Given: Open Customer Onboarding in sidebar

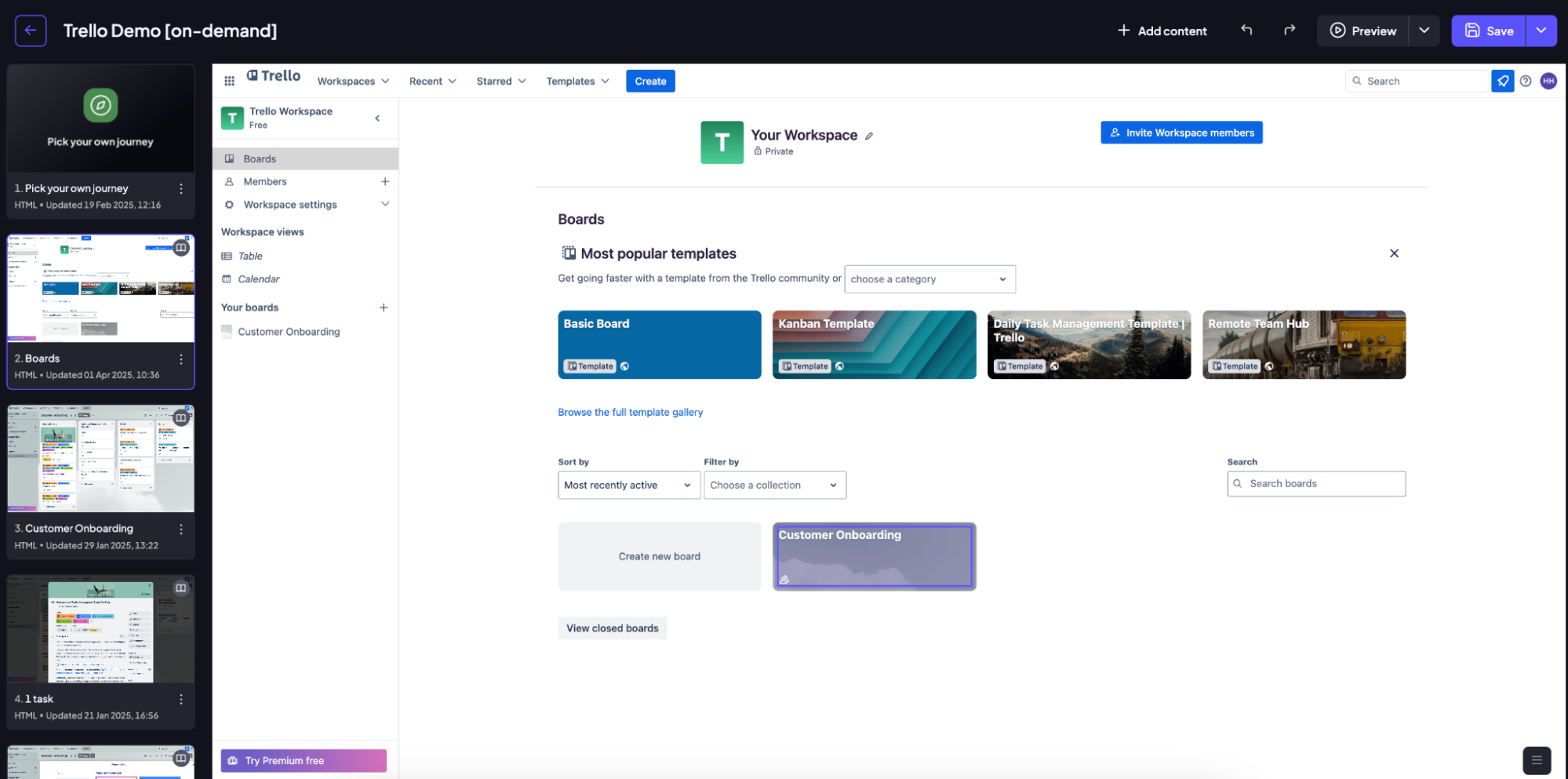Looking at the screenshot, I should 289,332.
